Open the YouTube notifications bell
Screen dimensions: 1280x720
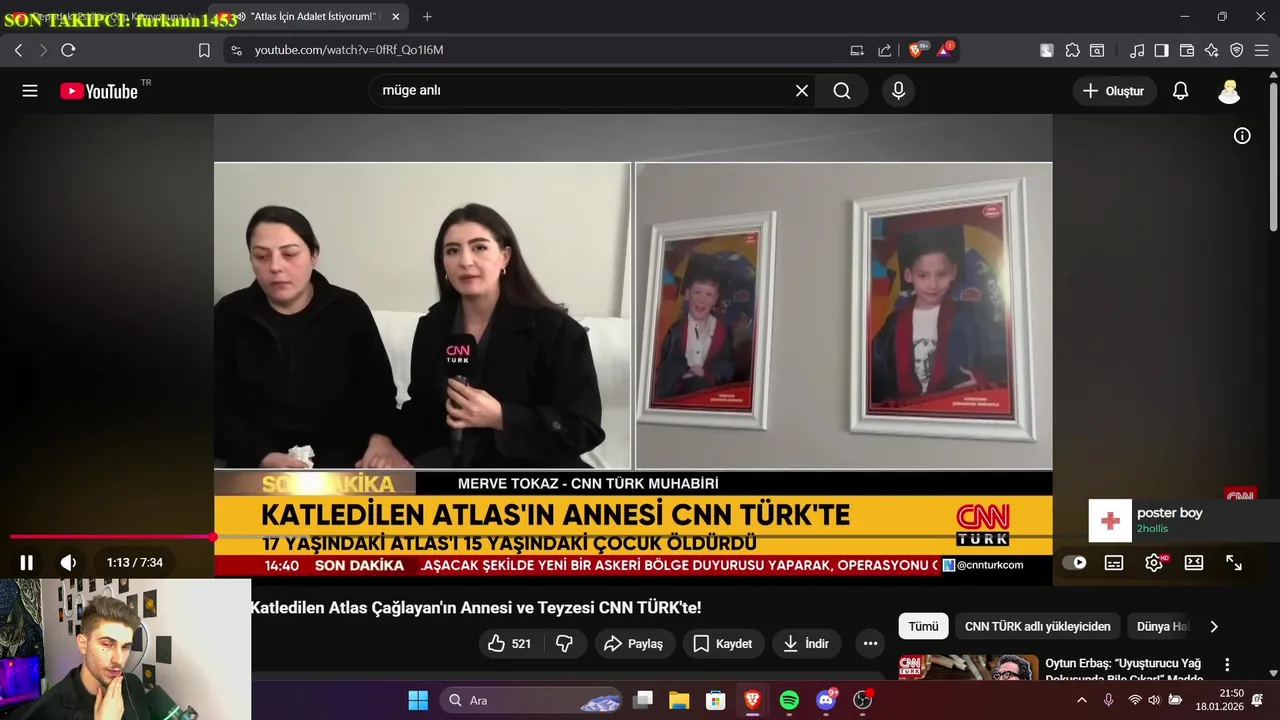pyautogui.click(x=1180, y=91)
